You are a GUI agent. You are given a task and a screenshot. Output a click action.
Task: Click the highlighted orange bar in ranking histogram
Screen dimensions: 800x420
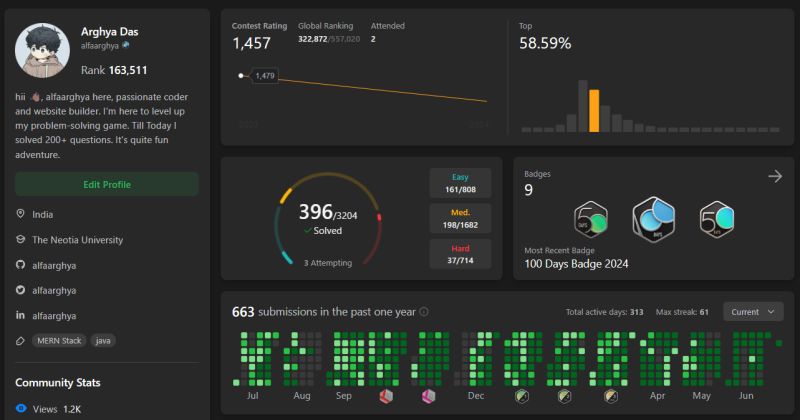[594, 111]
